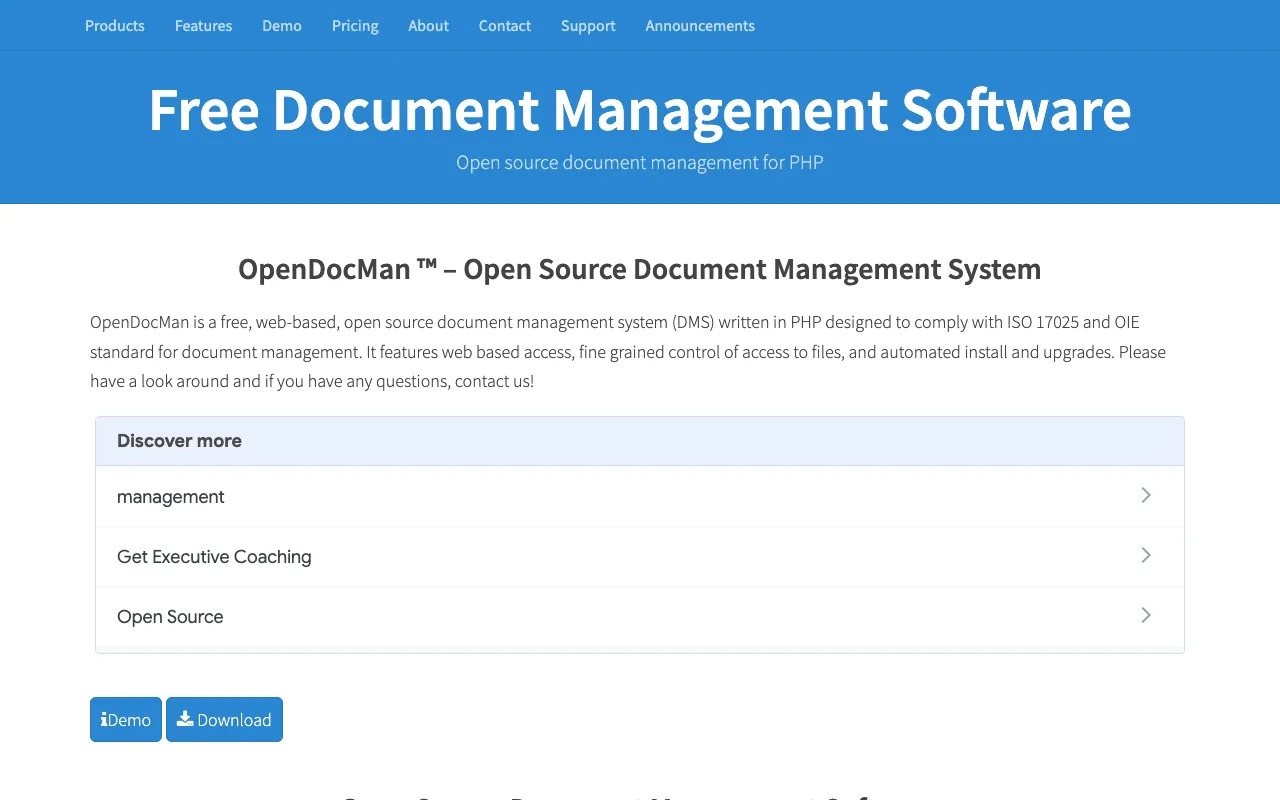View the Announcements menu item
Image resolution: width=1280 pixels, height=800 pixels.
pyautogui.click(x=700, y=26)
